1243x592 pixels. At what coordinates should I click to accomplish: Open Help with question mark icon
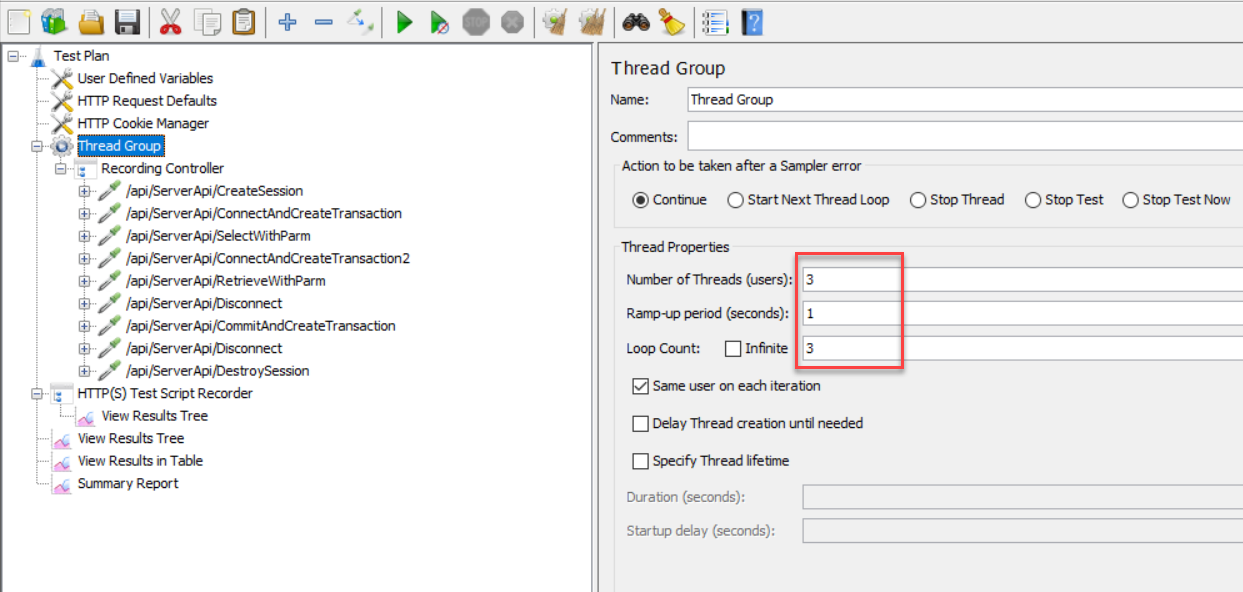751,22
